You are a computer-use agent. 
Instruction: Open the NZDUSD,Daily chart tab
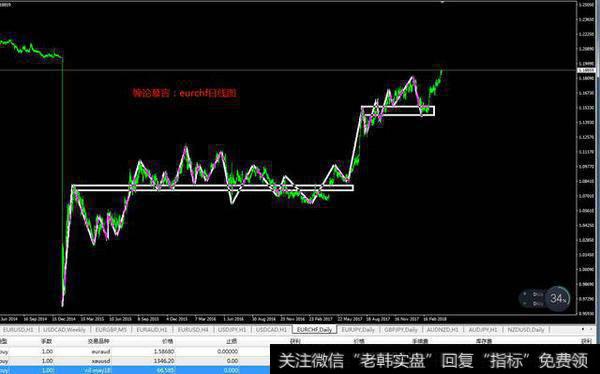pos(525,330)
